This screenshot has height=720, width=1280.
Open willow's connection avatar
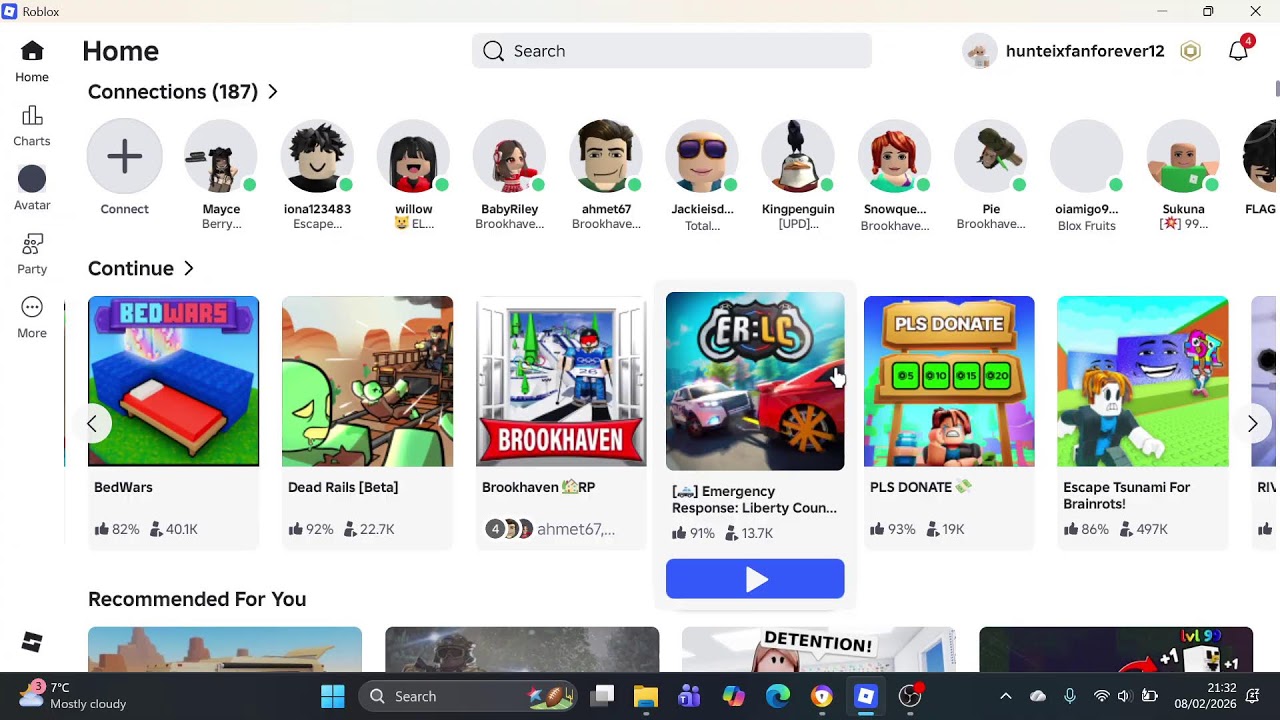pyautogui.click(x=413, y=156)
